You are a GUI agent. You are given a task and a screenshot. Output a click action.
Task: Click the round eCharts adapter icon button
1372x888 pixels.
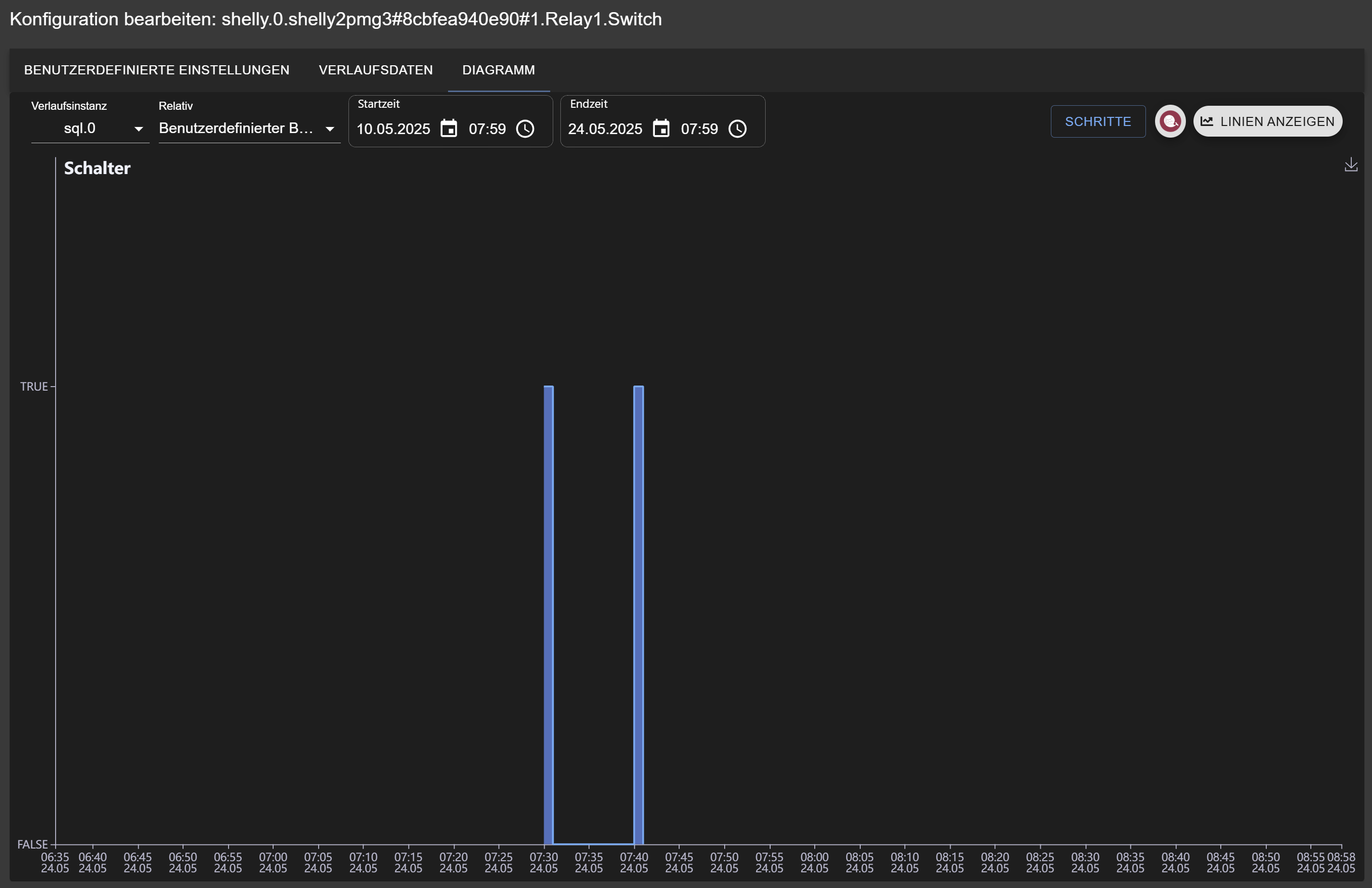coord(1170,121)
